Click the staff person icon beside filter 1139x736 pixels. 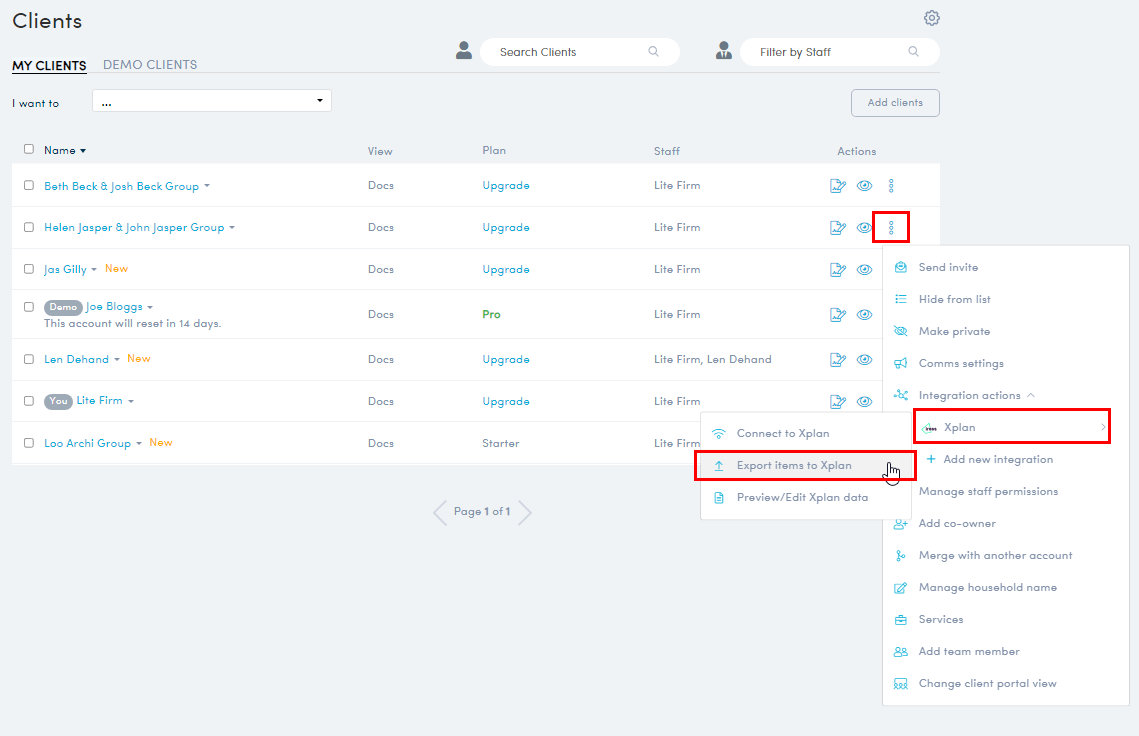[x=724, y=51]
